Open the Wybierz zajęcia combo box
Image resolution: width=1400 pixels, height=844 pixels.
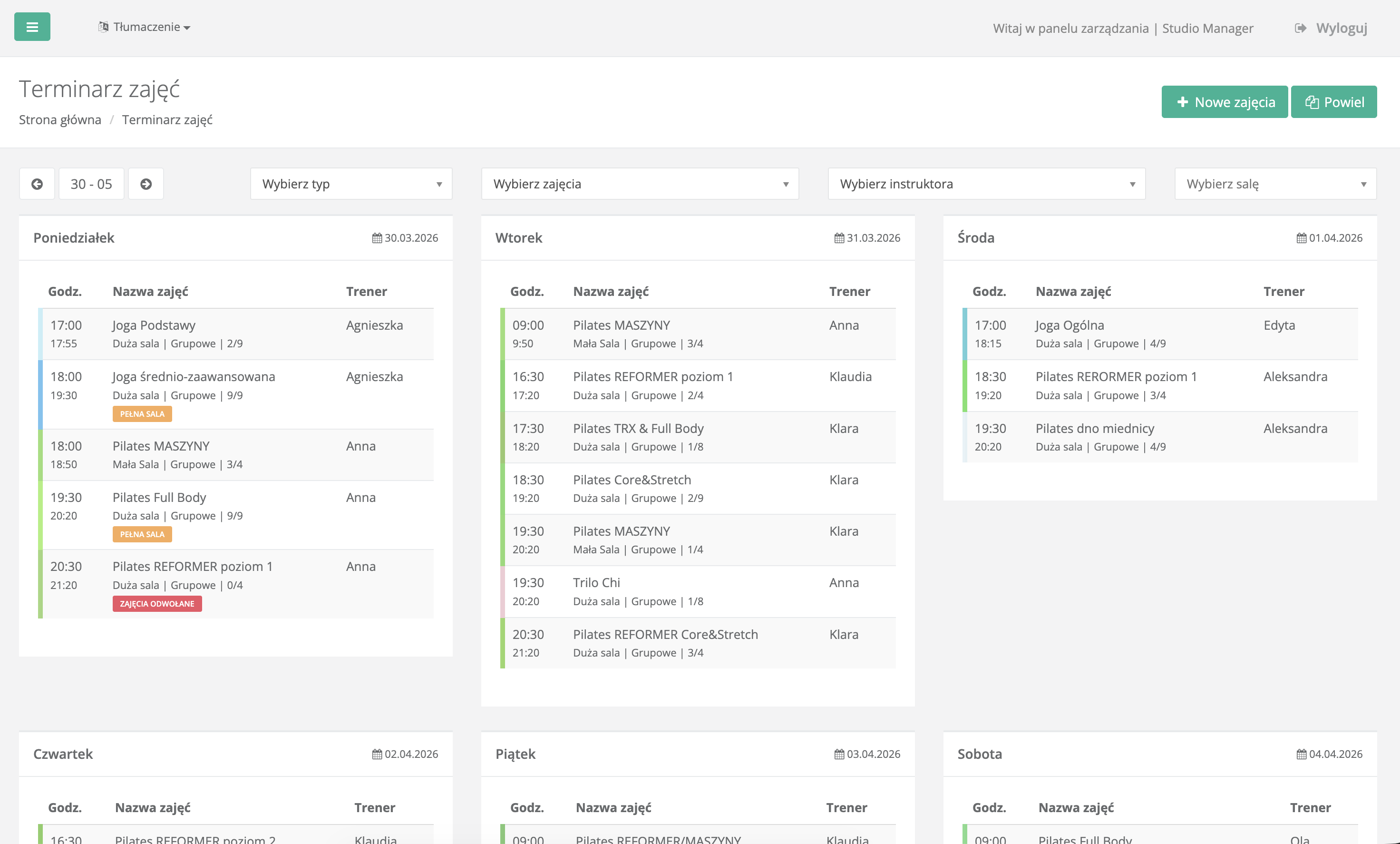pyautogui.click(x=640, y=184)
